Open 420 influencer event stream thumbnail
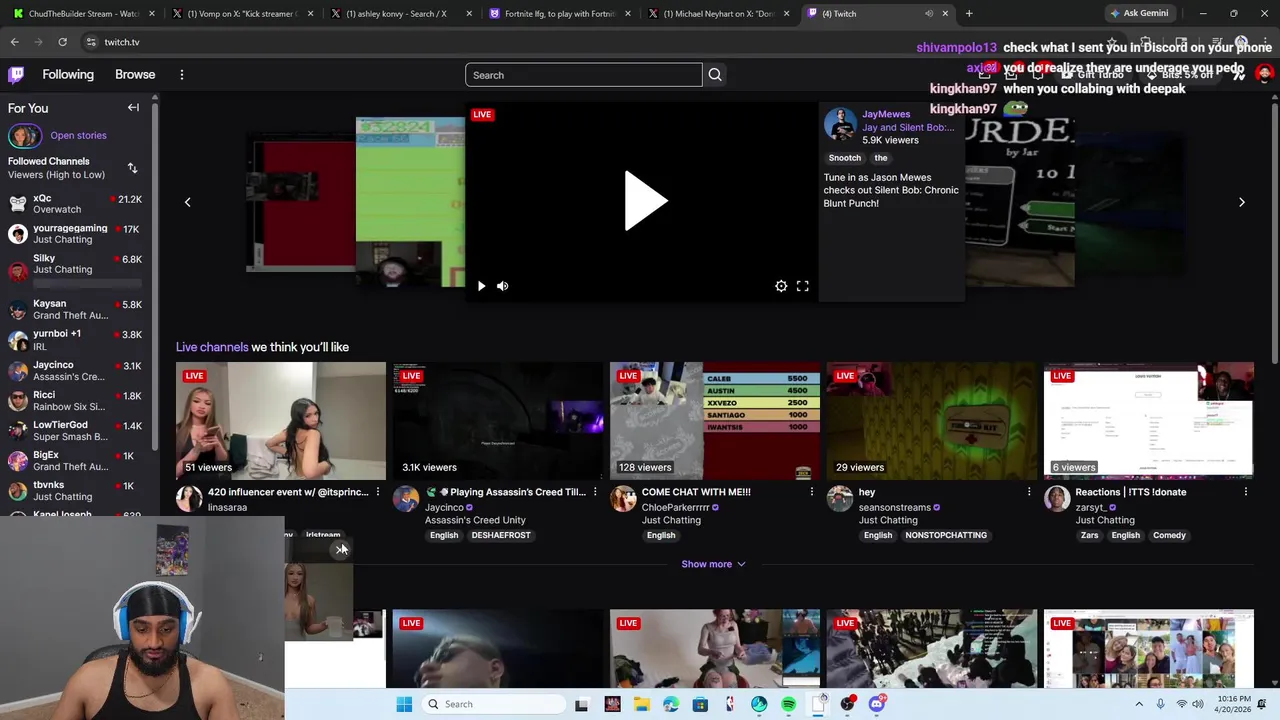The image size is (1280, 720). pyautogui.click(x=281, y=421)
